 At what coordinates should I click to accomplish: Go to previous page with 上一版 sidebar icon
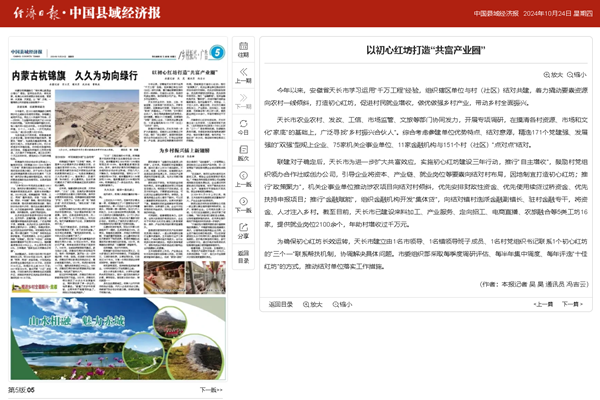244,180
